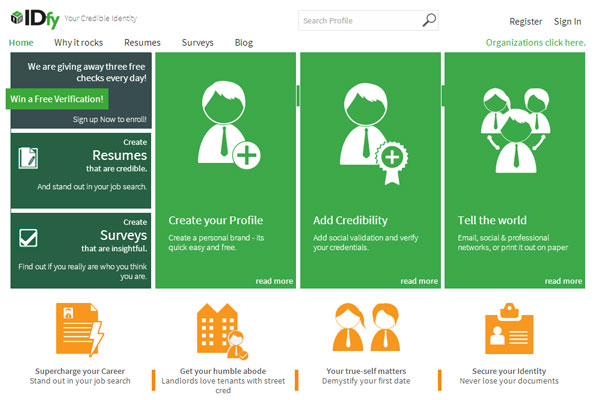Click read more under Tell the world
The image size is (600, 400).
coord(563,281)
